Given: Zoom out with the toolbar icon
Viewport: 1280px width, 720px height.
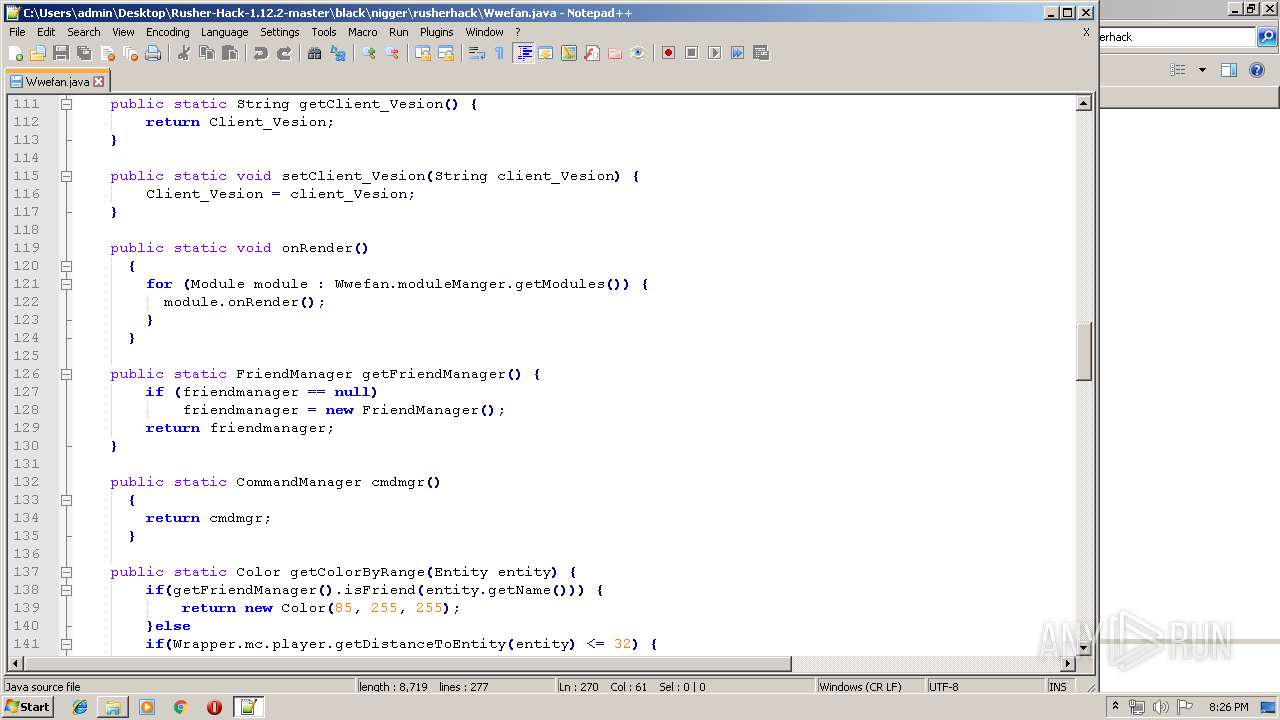Looking at the screenshot, I should pyautogui.click(x=391, y=53).
